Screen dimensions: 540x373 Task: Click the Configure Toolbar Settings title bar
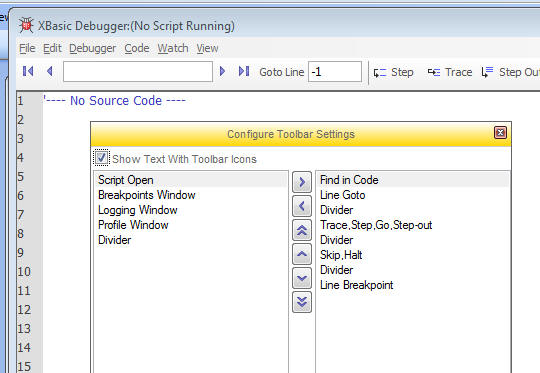click(x=291, y=134)
